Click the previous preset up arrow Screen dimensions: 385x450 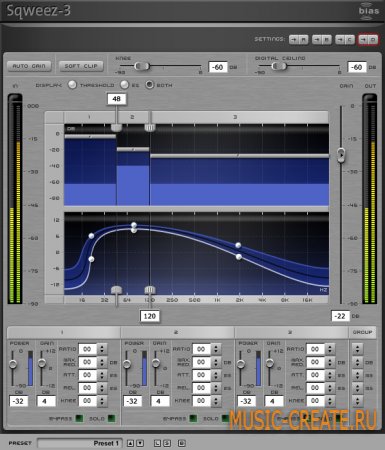(x=130, y=443)
